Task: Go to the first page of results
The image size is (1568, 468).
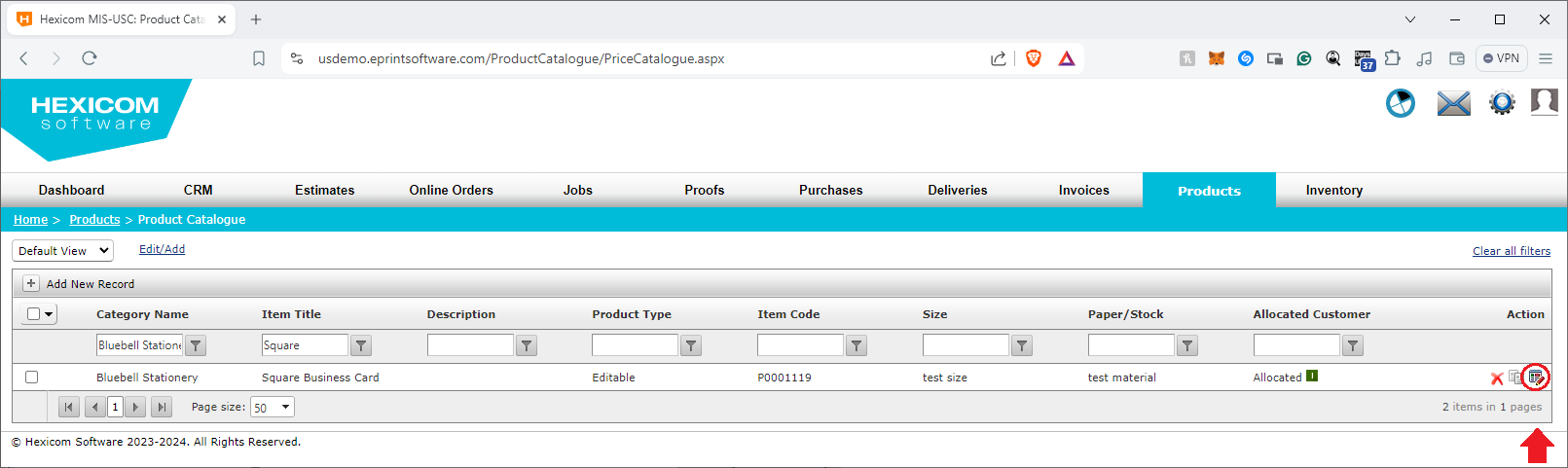Action: click(x=68, y=408)
